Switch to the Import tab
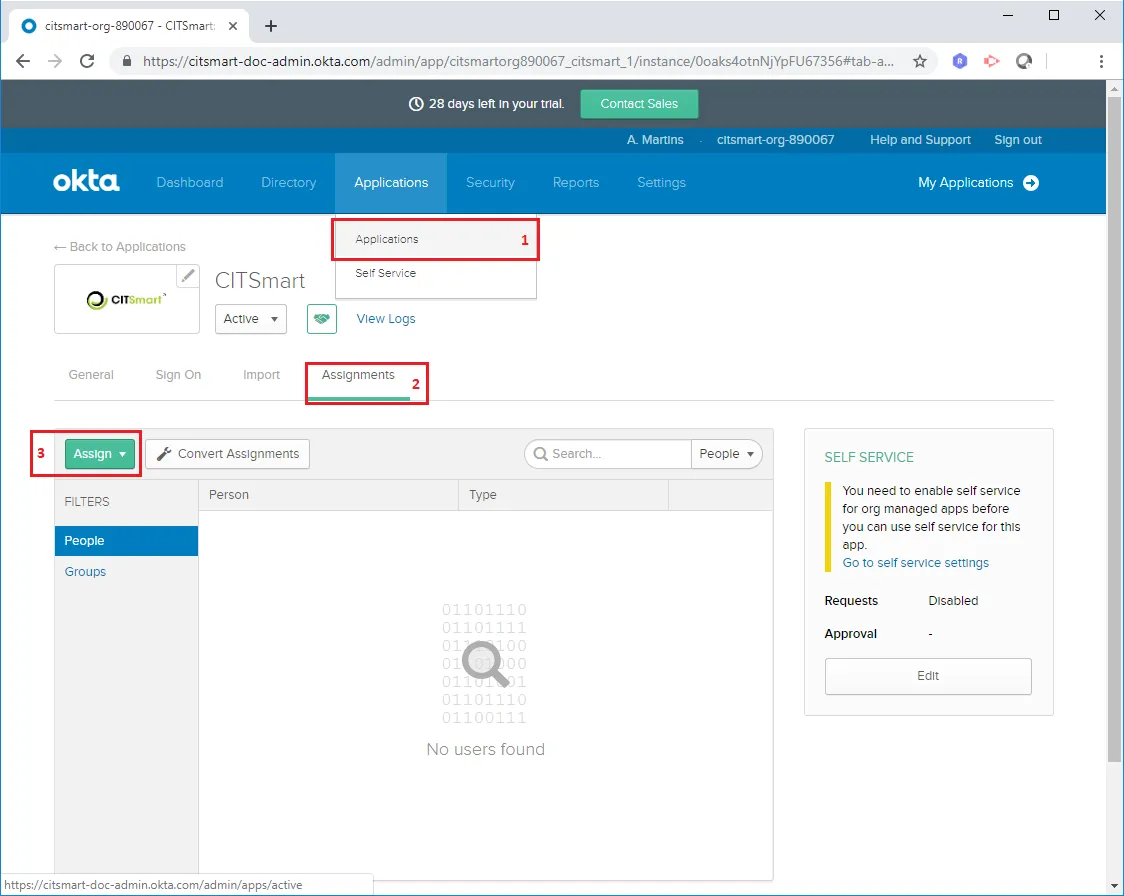The width and height of the screenshot is (1124, 896). coord(261,375)
